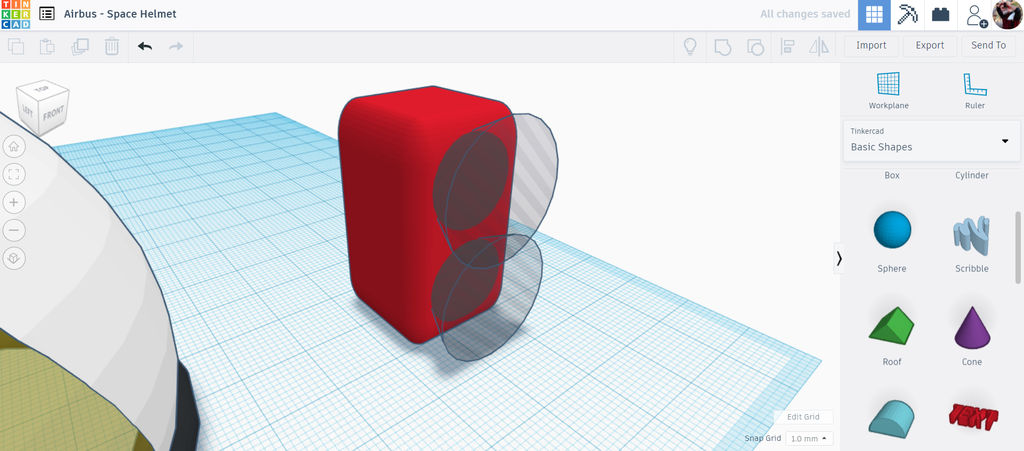The image size is (1024, 451).
Task: Open the Align tool
Action: 787,46
